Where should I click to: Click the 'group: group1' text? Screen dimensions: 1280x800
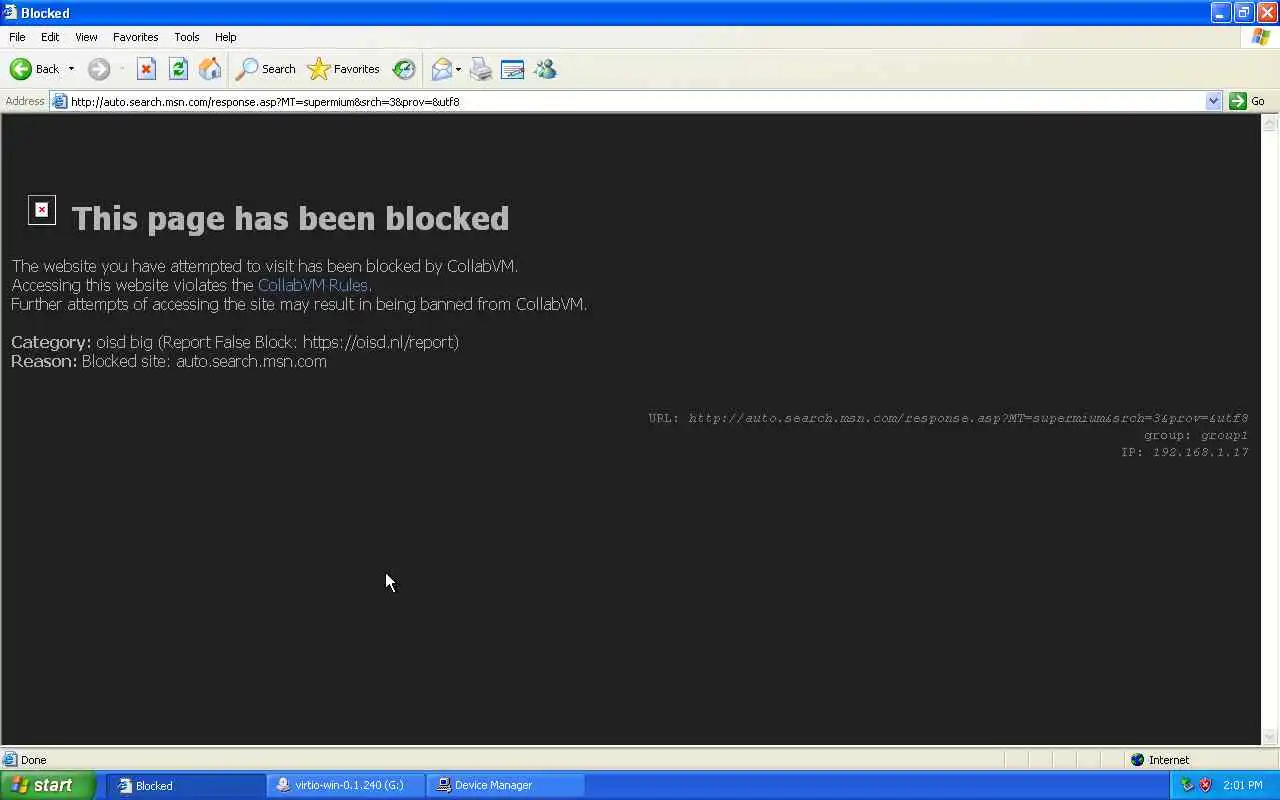(1196, 436)
